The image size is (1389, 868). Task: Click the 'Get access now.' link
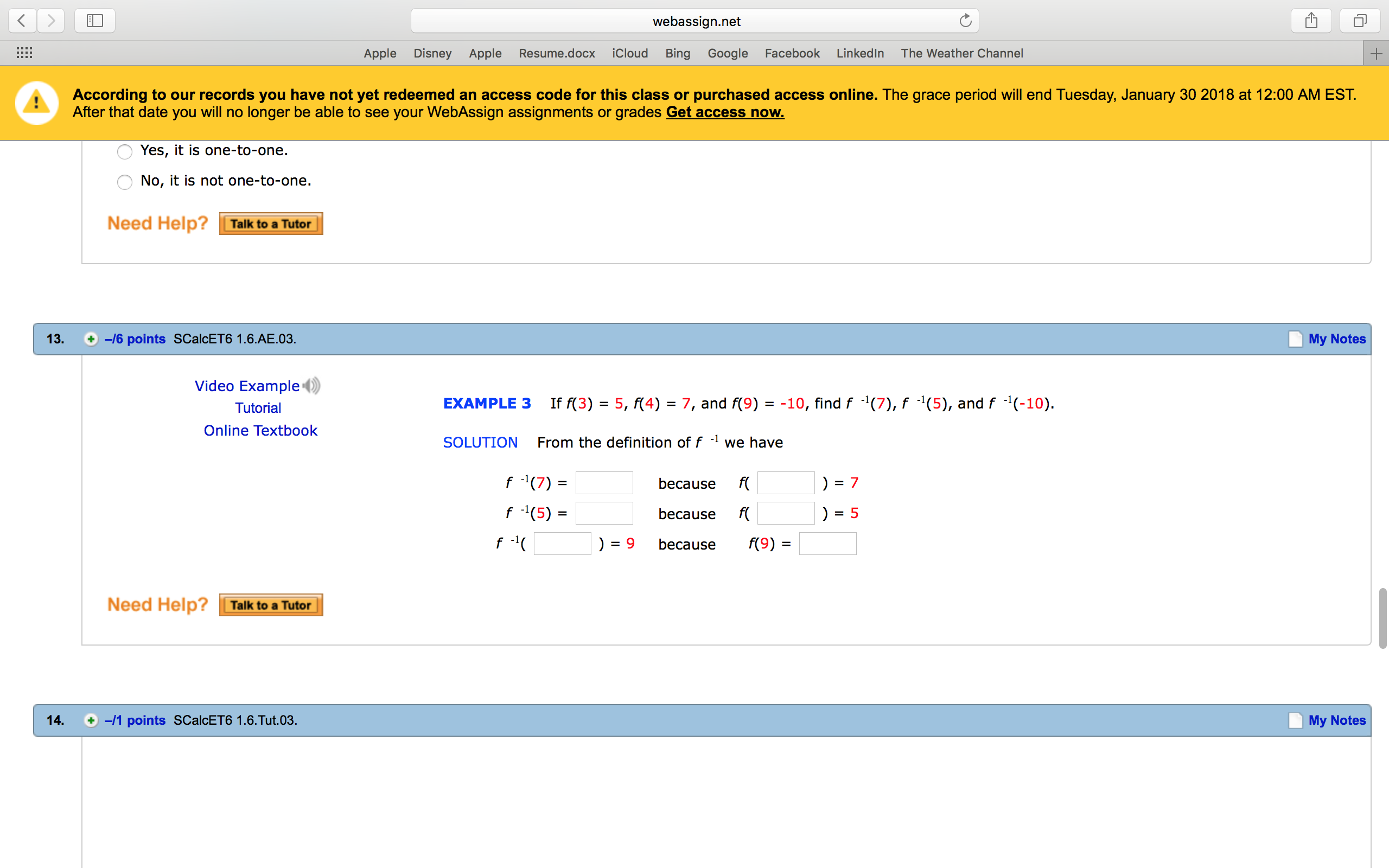click(725, 112)
